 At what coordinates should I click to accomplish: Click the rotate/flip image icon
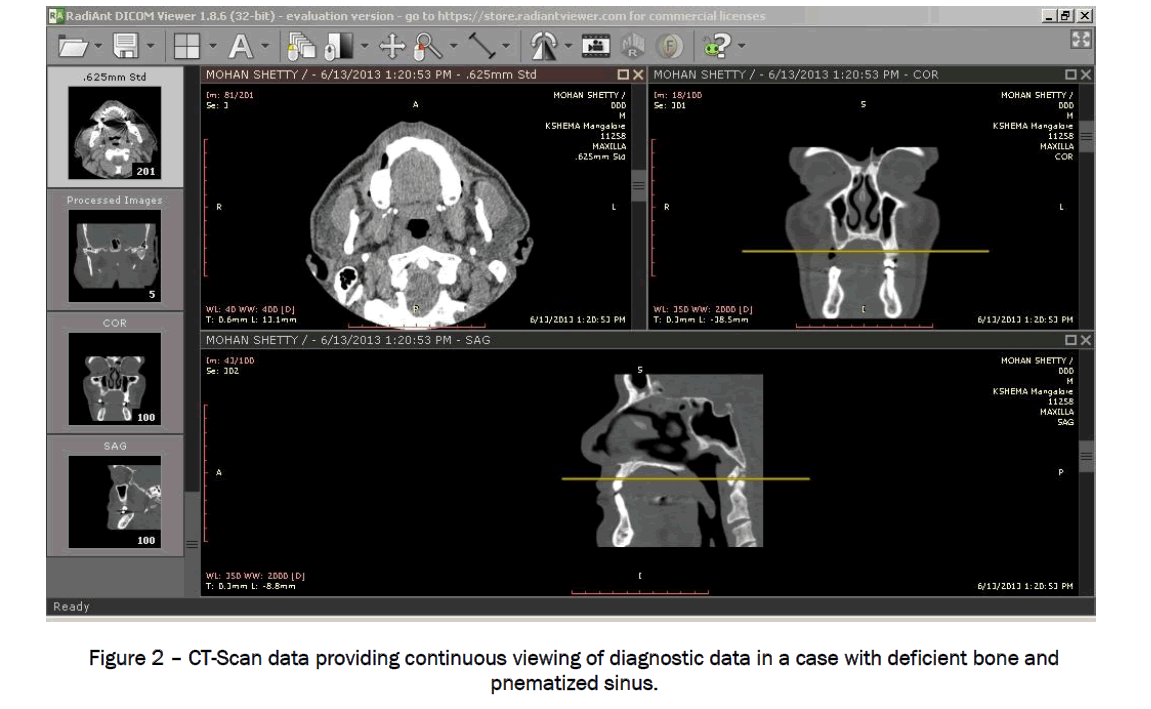tap(544, 45)
